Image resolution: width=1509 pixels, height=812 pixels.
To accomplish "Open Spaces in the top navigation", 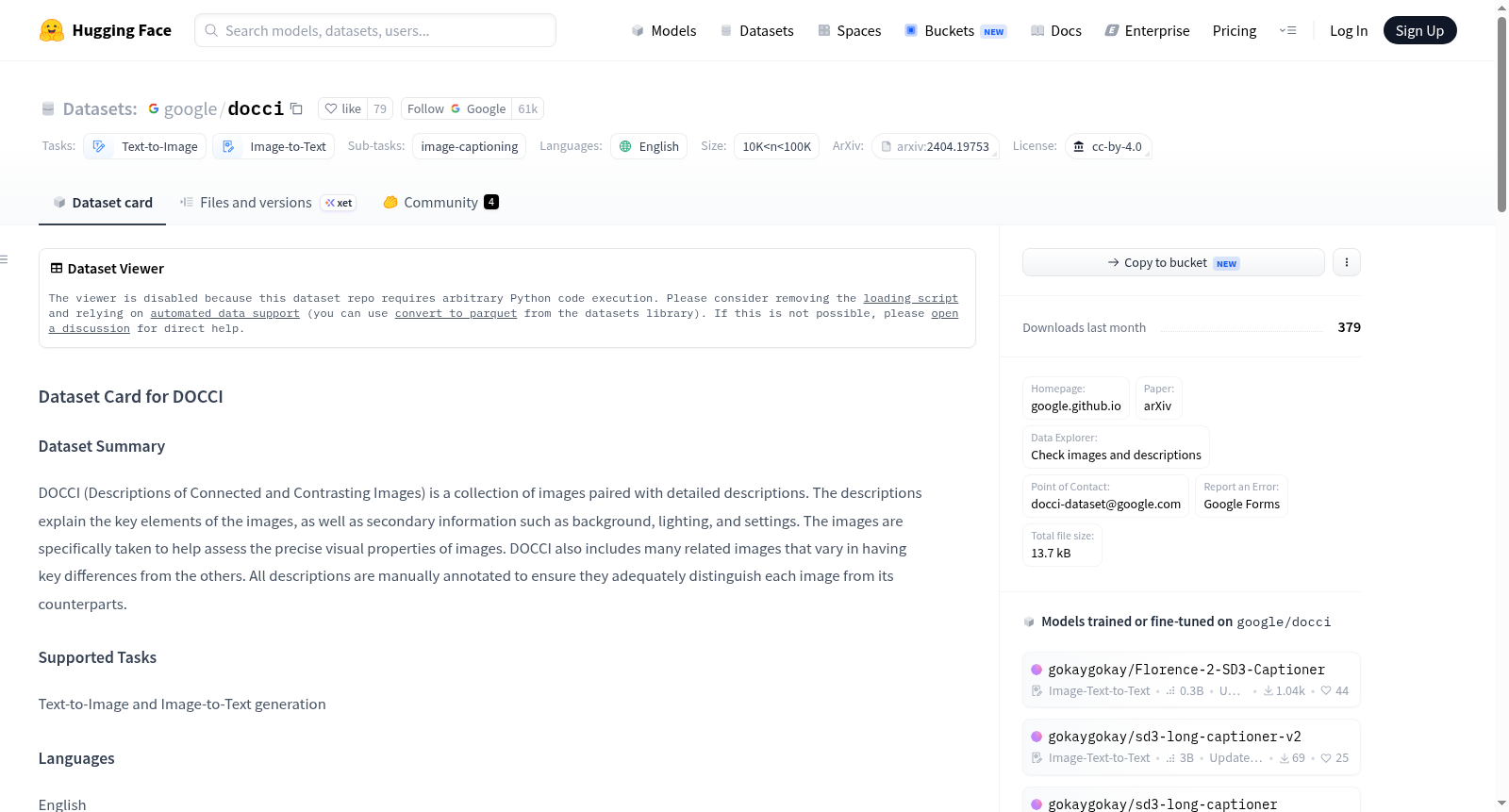I will click(x=849, y=30).
